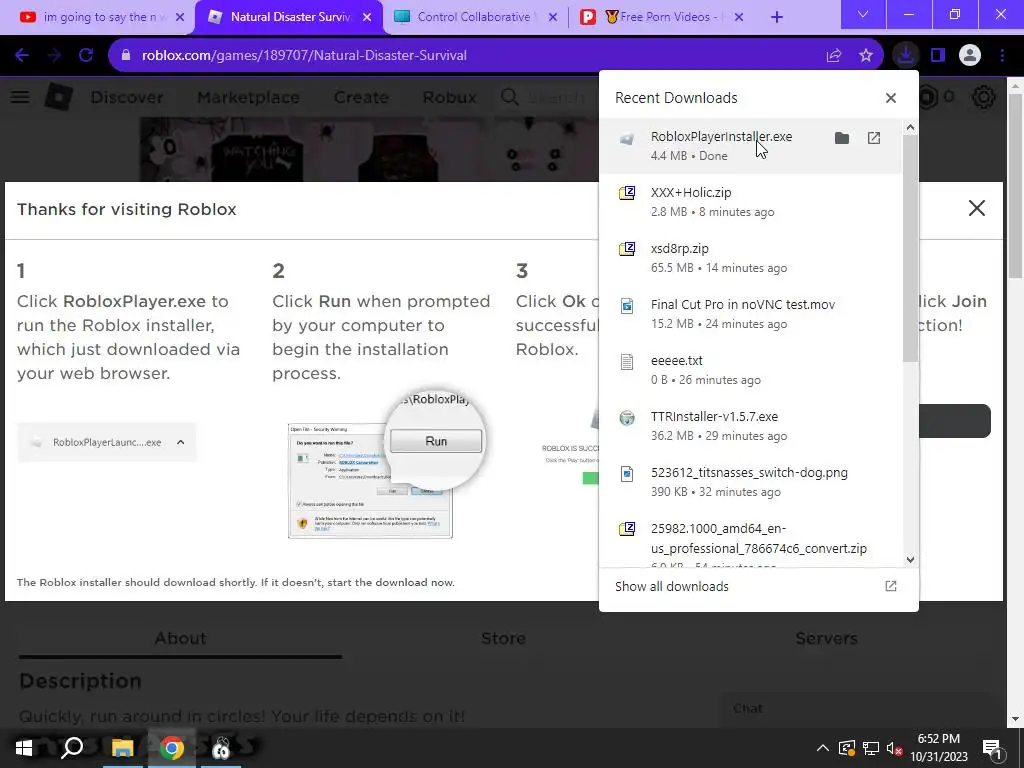This screenshot has width=1024, height=768.
Task: Open the notification center icon
Action: 992,748
